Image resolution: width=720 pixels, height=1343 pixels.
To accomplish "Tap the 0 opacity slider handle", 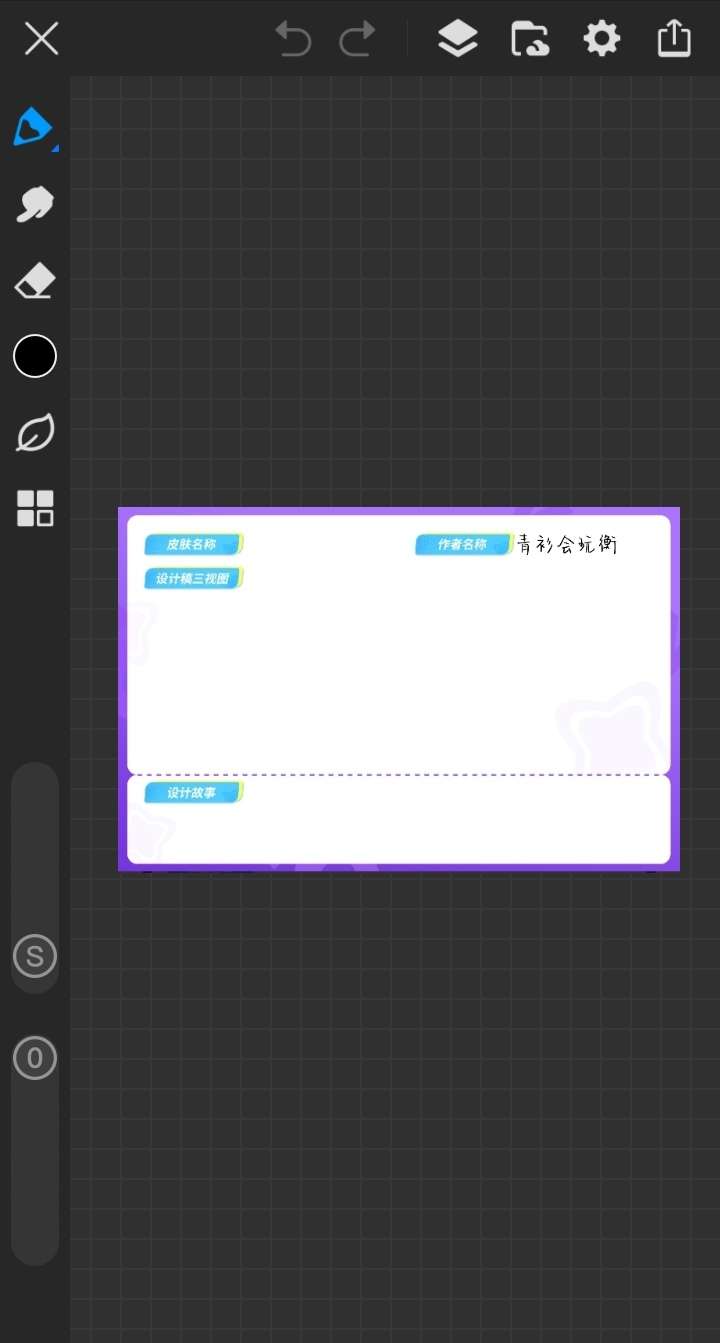I will 35,1058.
